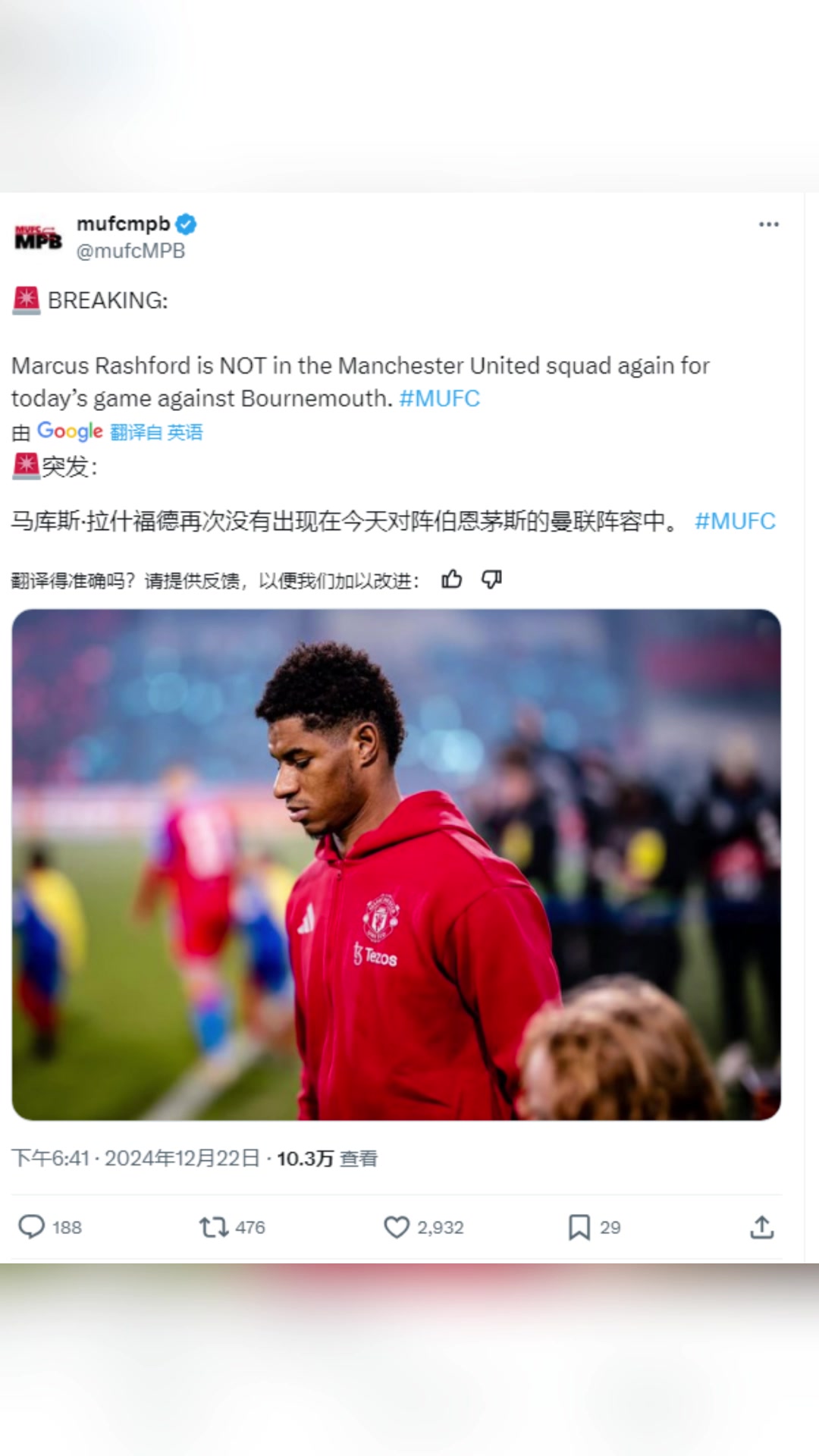Open the three-dot more options menu
This screenshot has width=819, height=1456.
click(768, 224)
